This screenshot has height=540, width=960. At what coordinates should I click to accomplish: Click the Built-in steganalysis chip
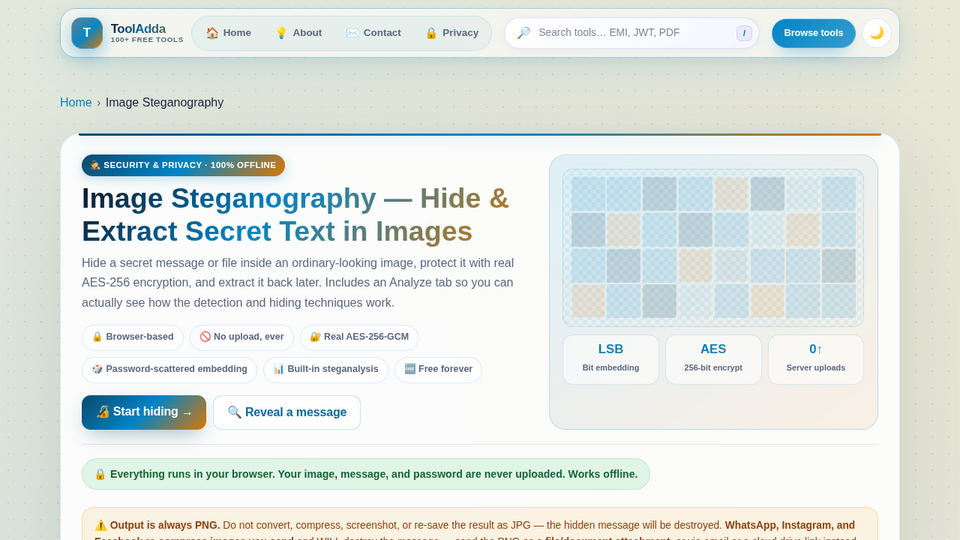click(x=326, y=369)
